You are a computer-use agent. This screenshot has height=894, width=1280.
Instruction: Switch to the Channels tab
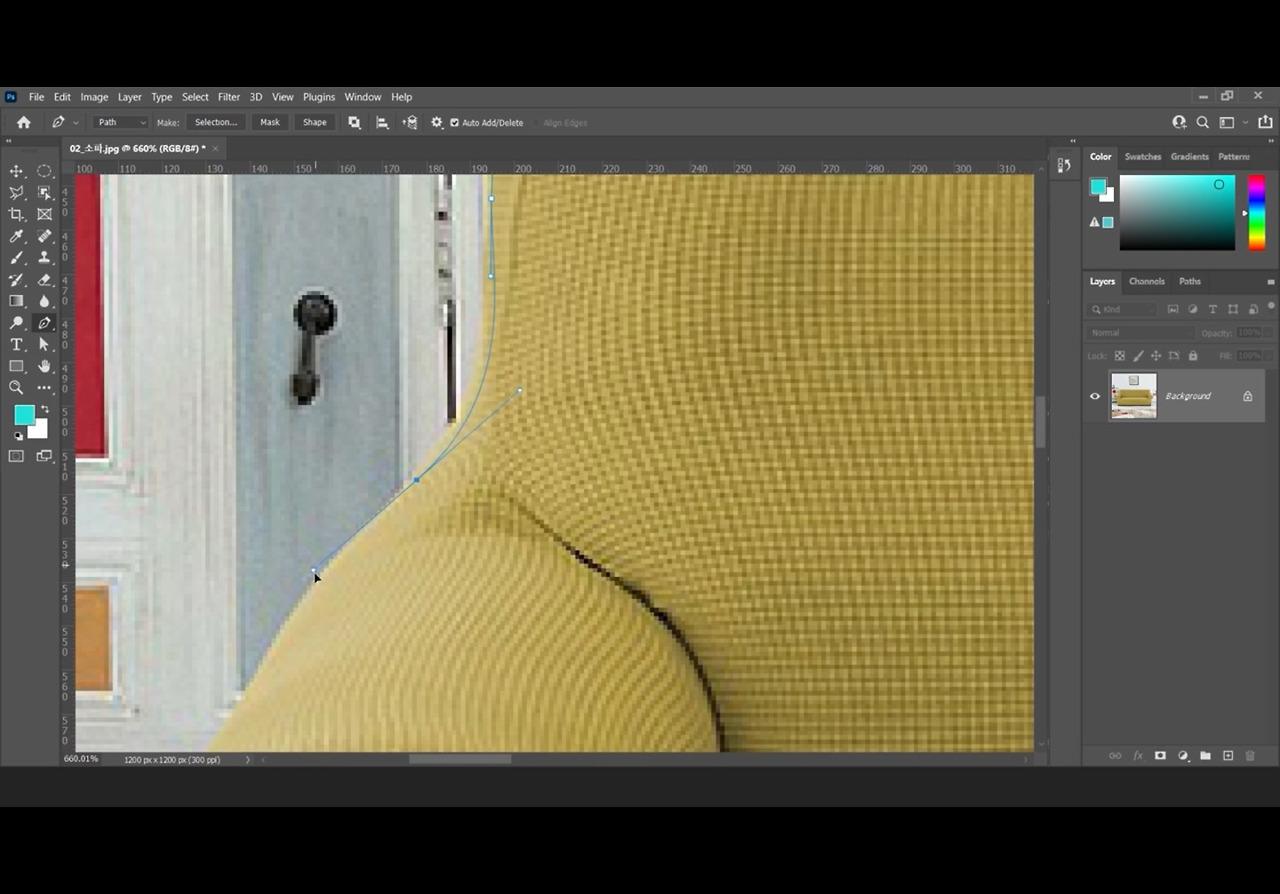[1146, 282]
